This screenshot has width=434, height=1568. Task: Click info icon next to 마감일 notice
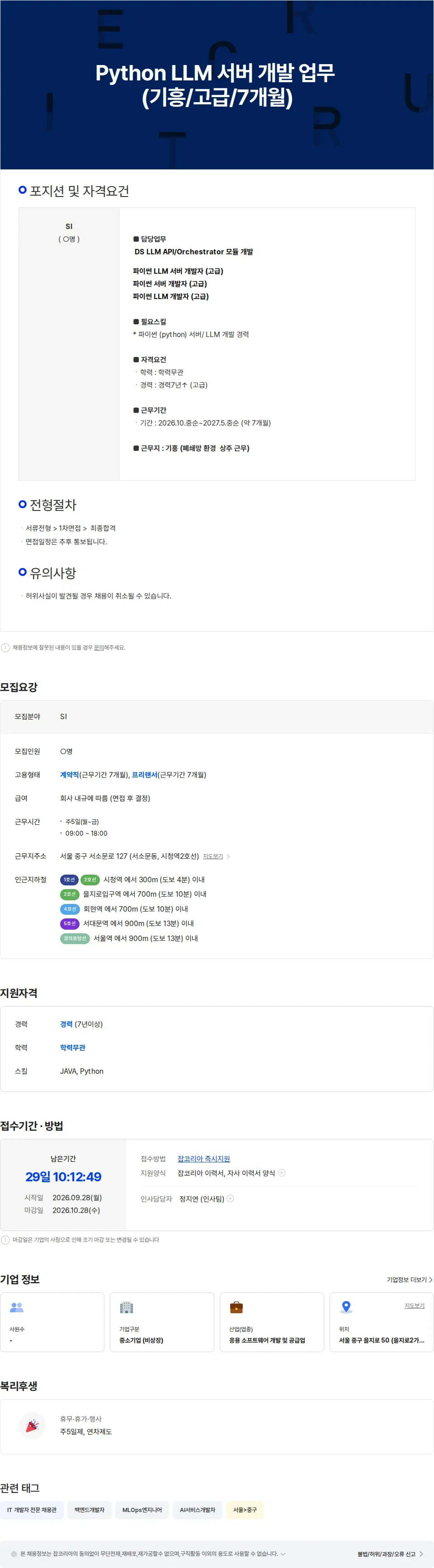(x=5, y=1240)
